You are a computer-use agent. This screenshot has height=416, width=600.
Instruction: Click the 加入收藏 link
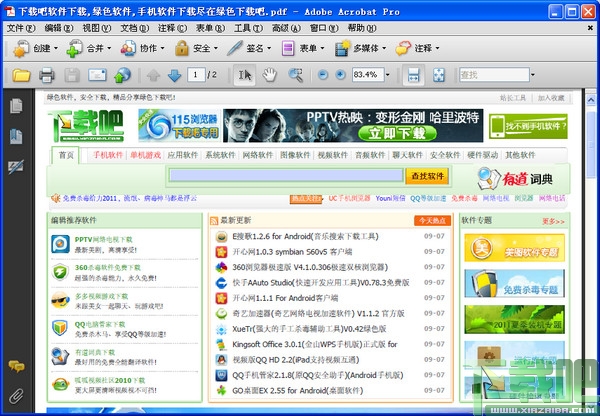tap(551, 98)
